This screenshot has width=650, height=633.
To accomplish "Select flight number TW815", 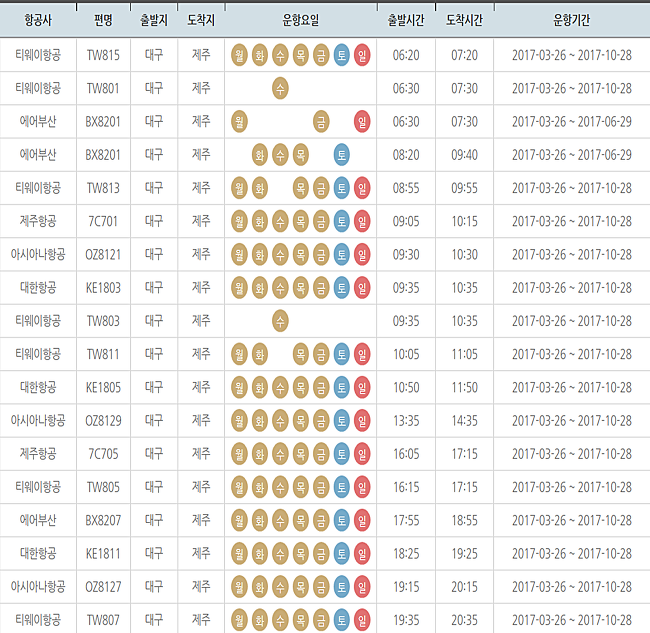I will click(x=103, y=55).
